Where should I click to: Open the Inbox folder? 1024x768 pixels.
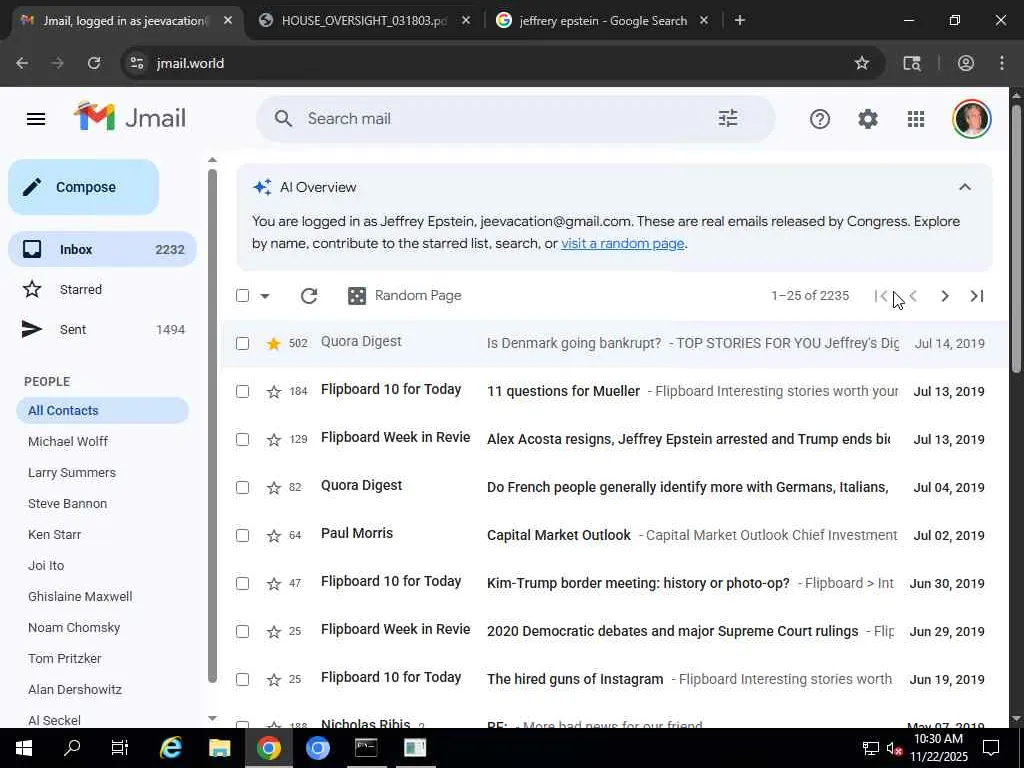103,249
